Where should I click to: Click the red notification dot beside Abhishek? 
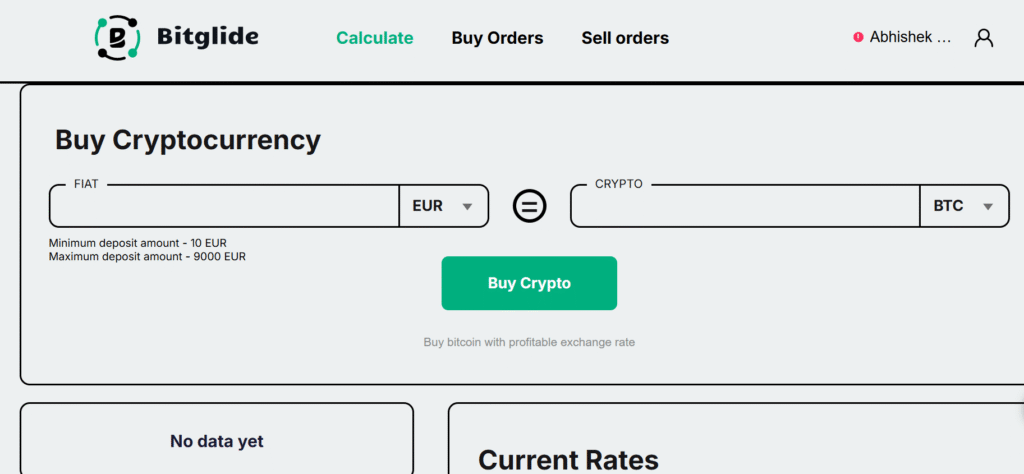[858, 37]
